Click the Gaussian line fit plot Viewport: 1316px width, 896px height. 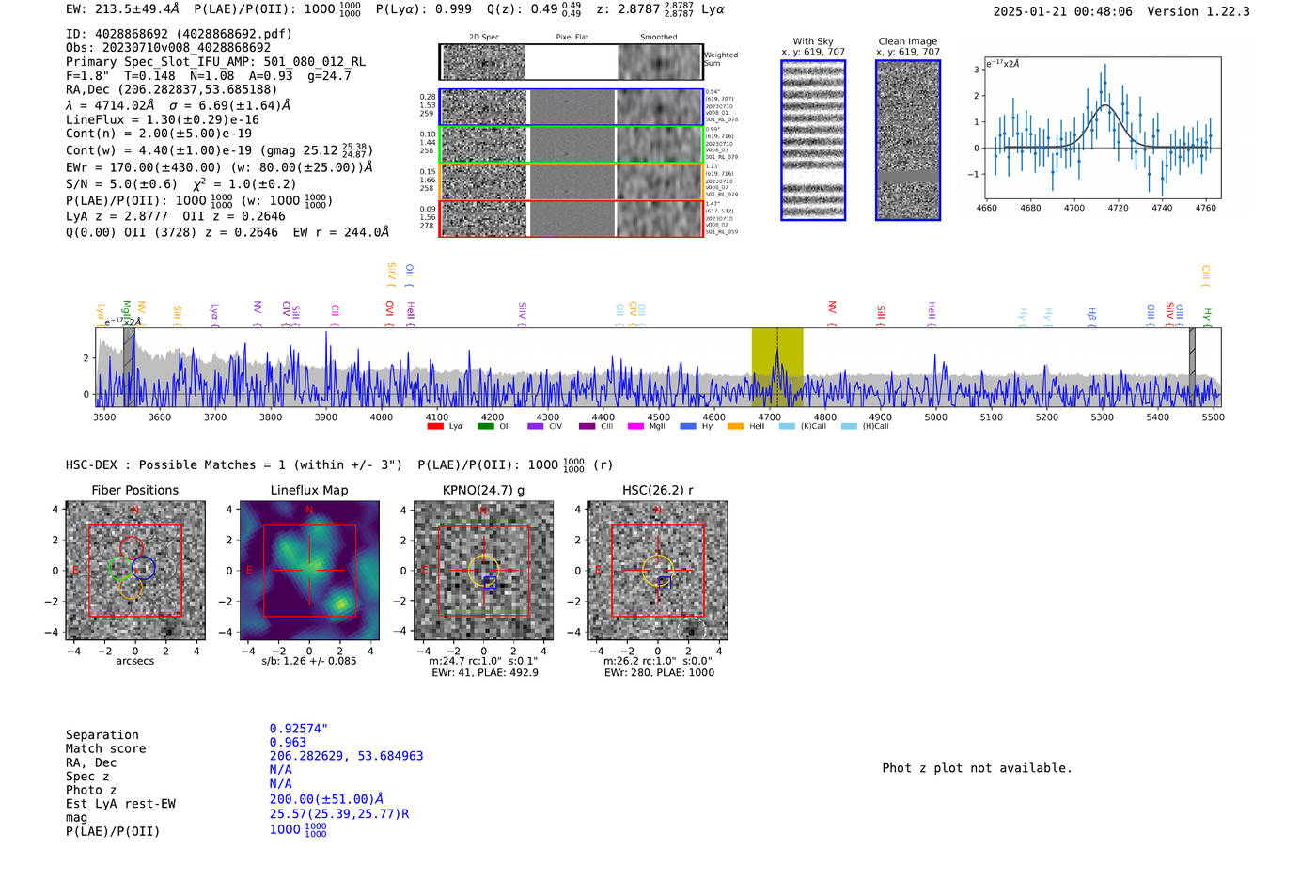(x=1102, y=128)
